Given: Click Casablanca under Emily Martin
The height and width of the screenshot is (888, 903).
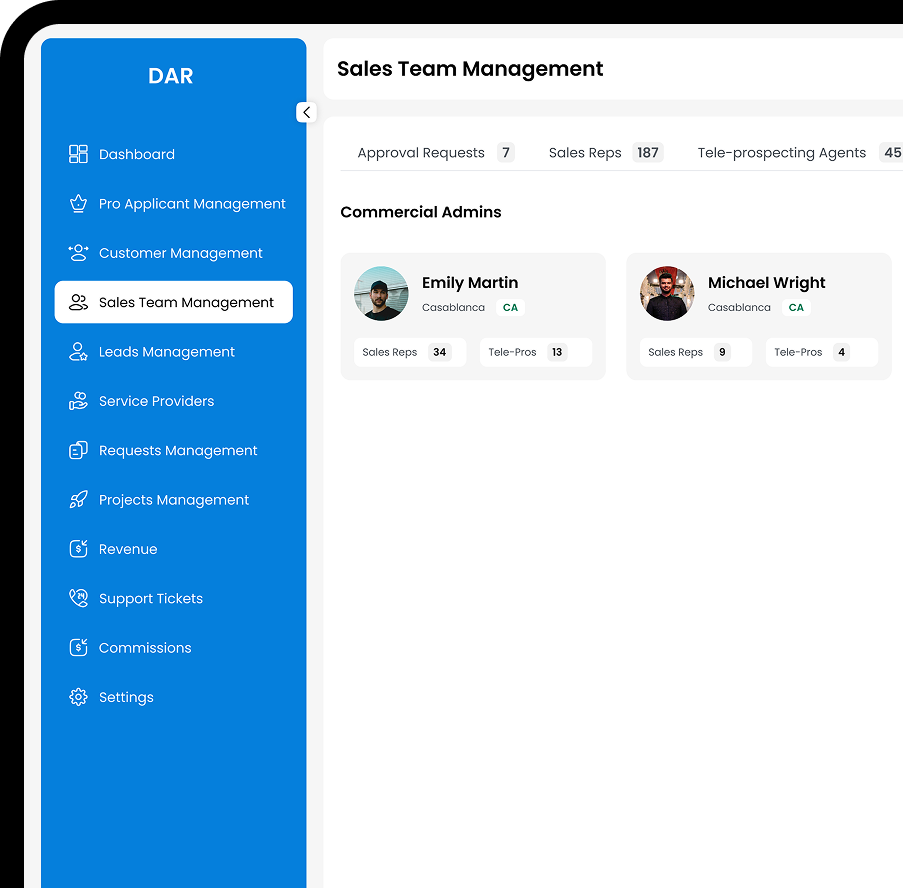Looking at the screenshot, I should tap(453, 308).
